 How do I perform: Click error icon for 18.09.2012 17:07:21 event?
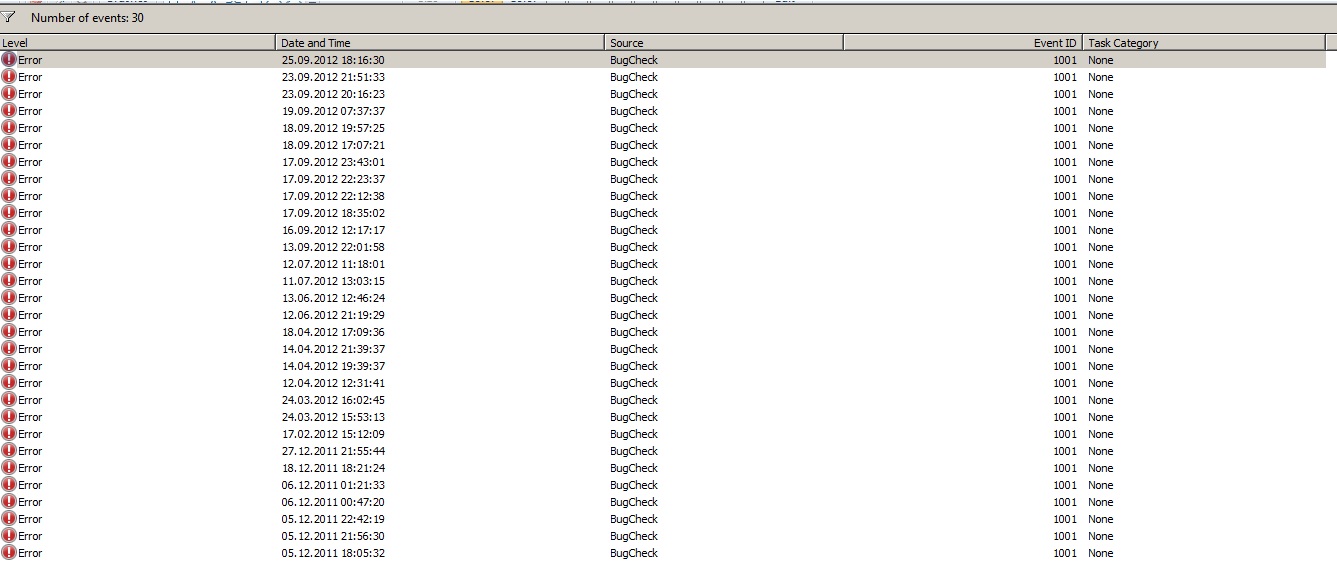[x=9, y=145]
